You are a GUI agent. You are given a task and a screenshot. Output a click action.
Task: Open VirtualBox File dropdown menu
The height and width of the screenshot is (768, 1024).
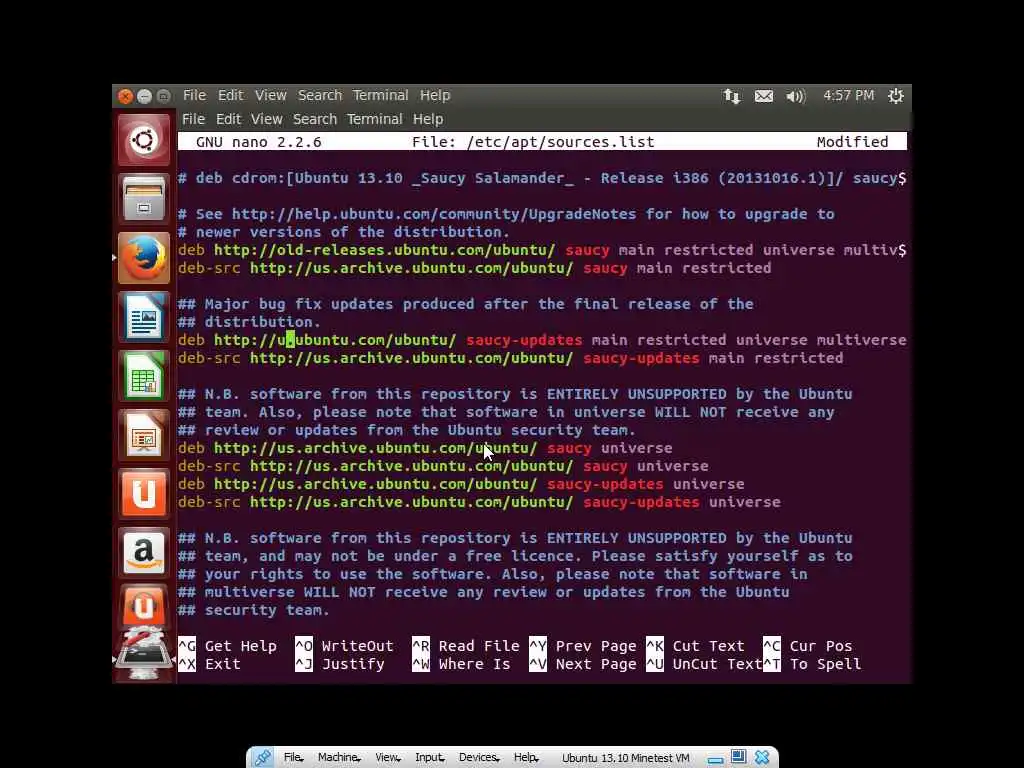[293, 758]
